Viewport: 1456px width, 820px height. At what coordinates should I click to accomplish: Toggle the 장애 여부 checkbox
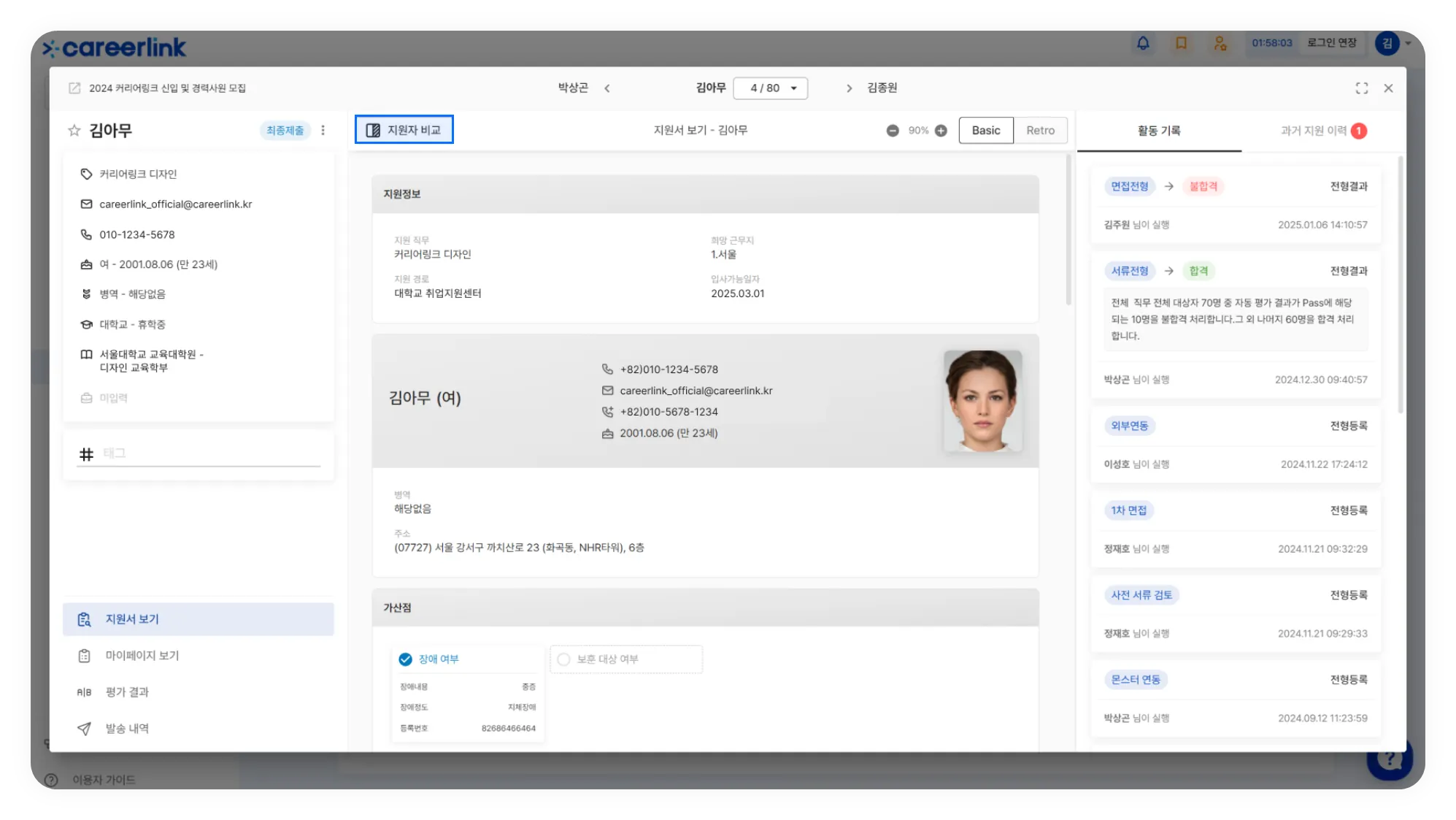(x=406, y=659)
